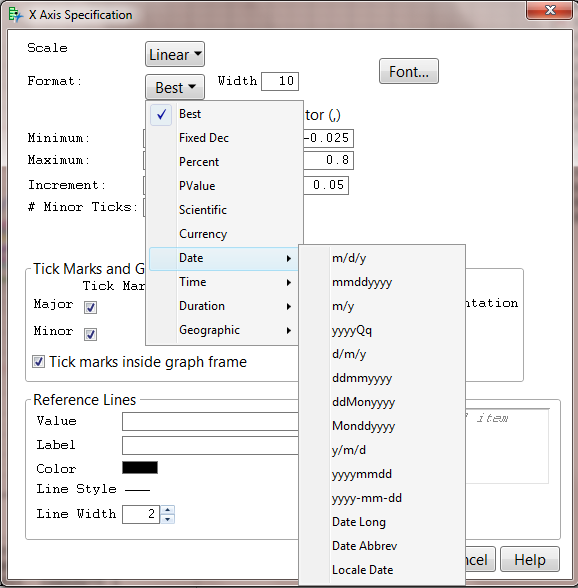Open the Format Best dropdown

tap(175, 87)
